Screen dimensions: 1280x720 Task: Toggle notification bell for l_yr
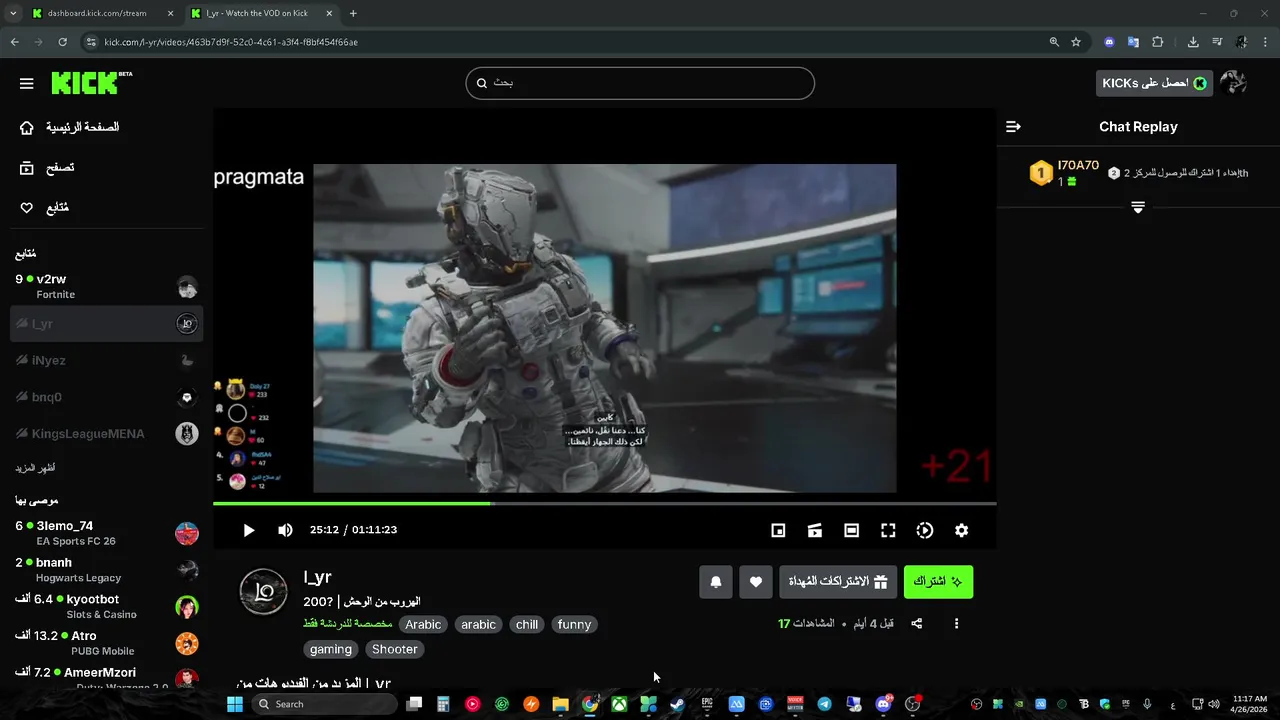click(x=716, y=581)
